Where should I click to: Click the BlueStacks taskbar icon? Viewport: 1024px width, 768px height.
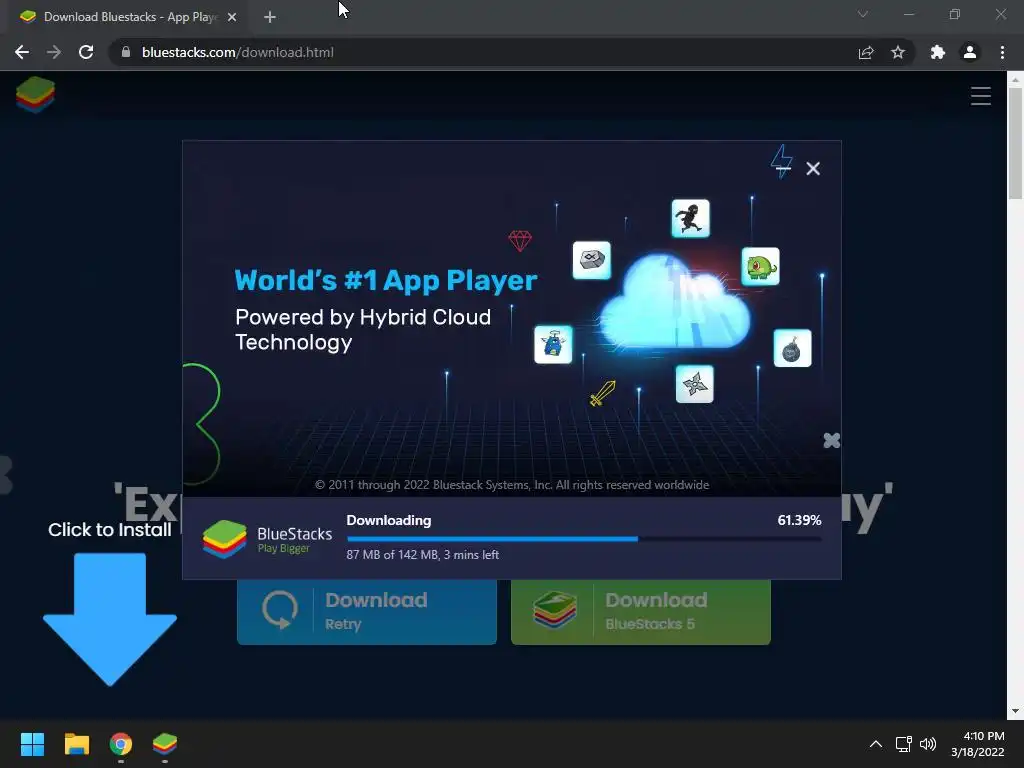165,744
